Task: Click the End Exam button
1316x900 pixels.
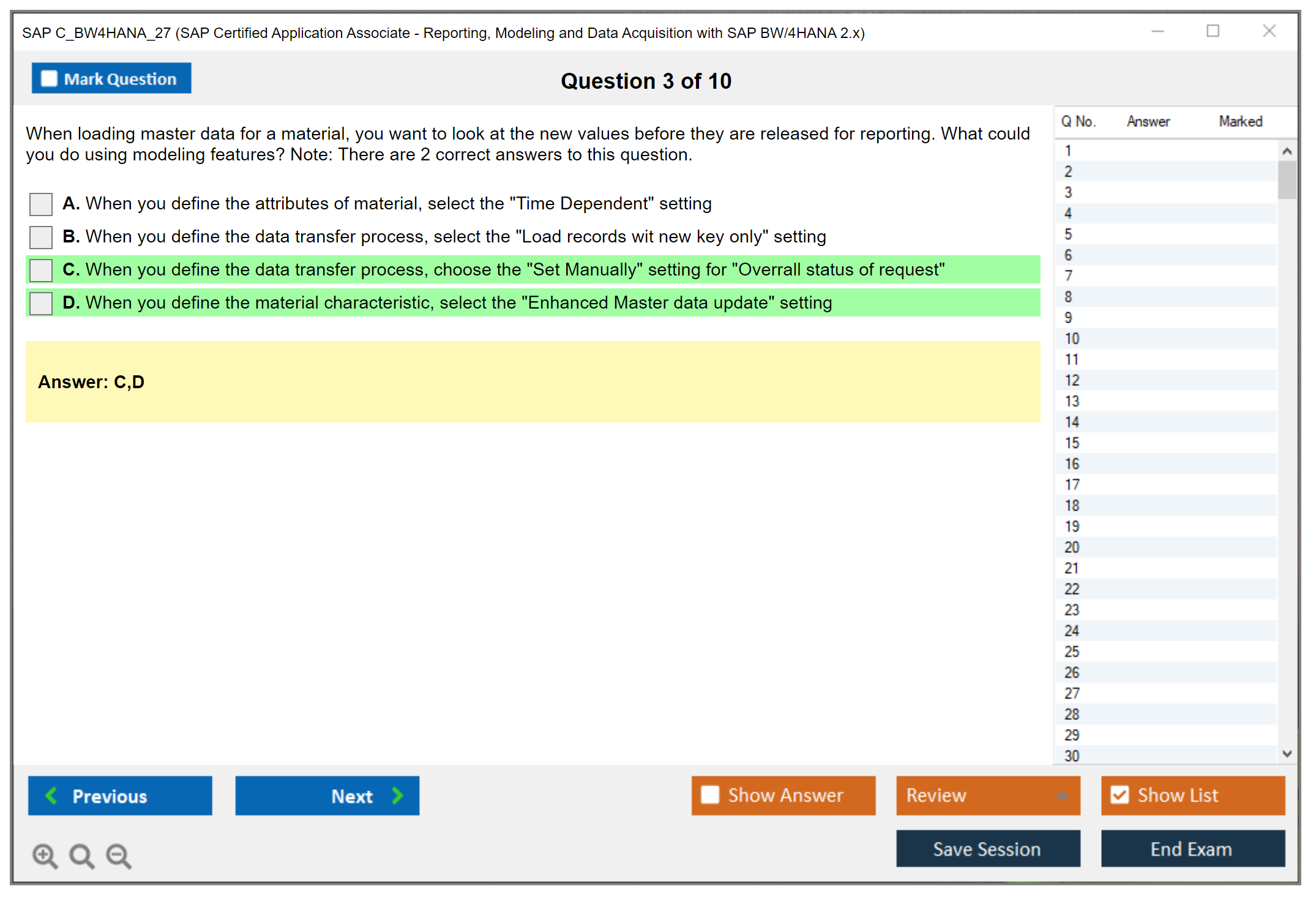Action: (1192, 849)
